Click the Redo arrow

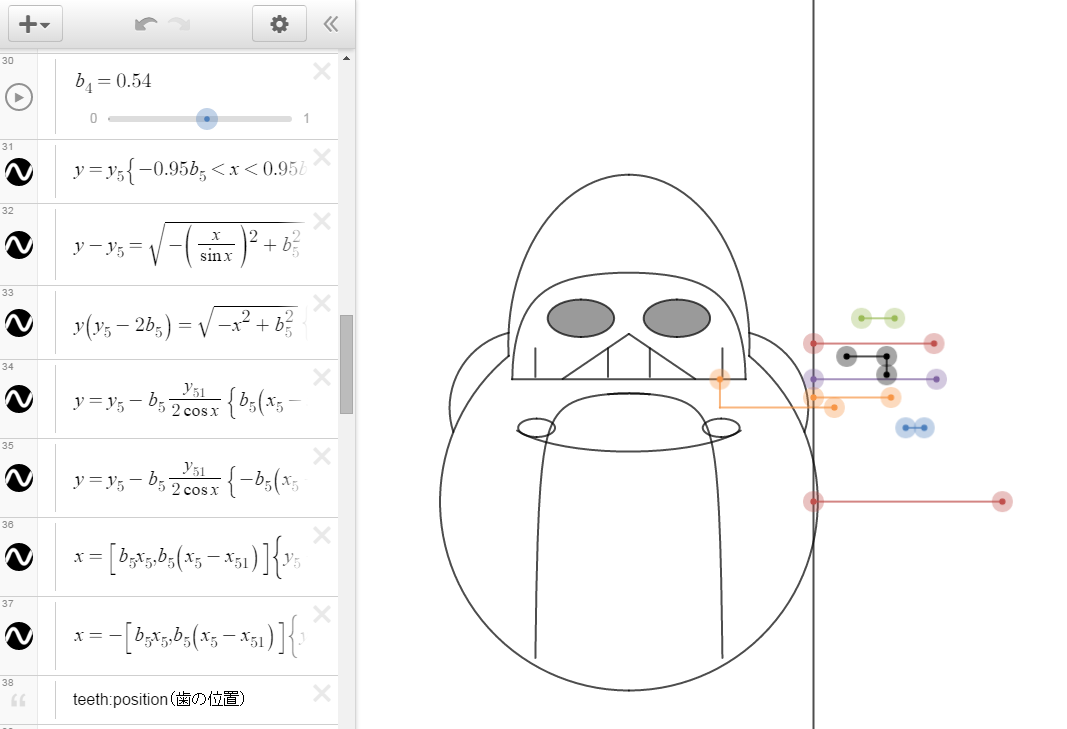click(x=180, y=25)
